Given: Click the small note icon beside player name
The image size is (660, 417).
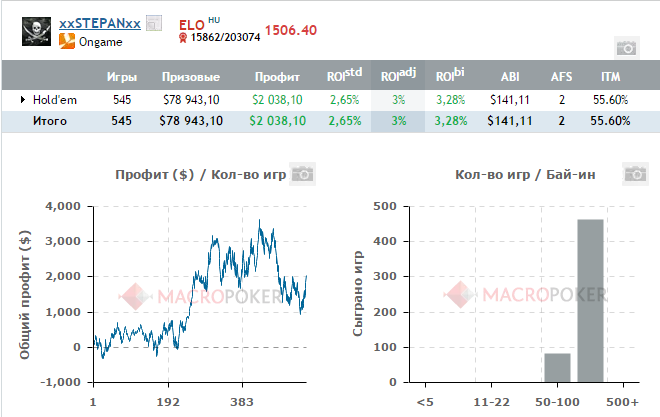Looking at the screenshot, I should point(153,22).
